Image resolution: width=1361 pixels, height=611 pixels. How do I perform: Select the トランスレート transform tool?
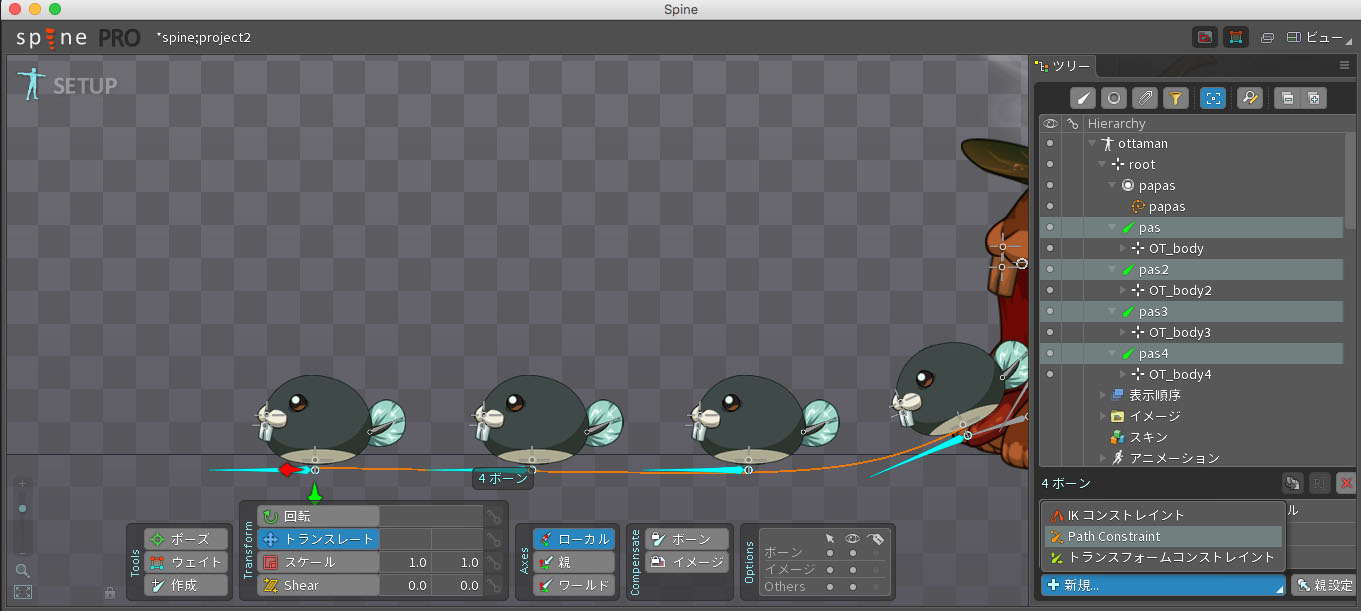click(x=318, y=539)
